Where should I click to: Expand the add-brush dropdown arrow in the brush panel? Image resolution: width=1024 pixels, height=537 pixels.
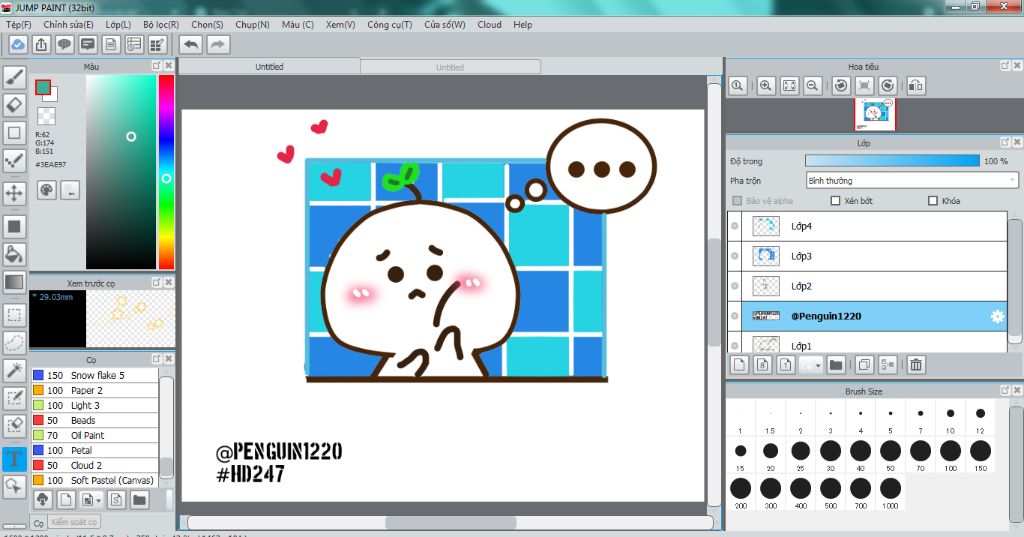98,499
